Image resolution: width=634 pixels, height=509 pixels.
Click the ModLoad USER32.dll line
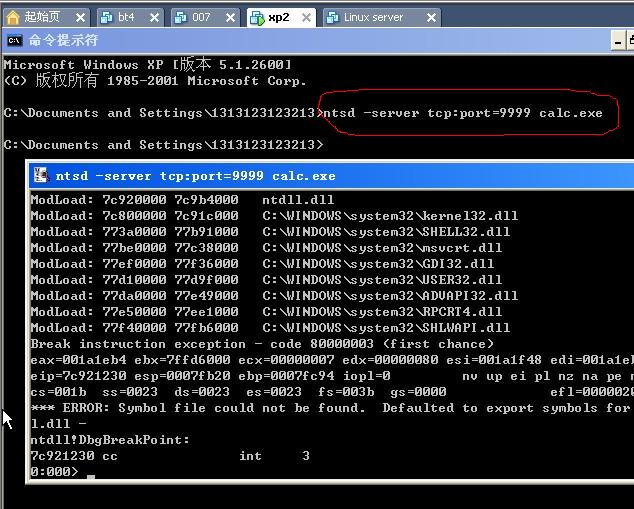point(266,279)
